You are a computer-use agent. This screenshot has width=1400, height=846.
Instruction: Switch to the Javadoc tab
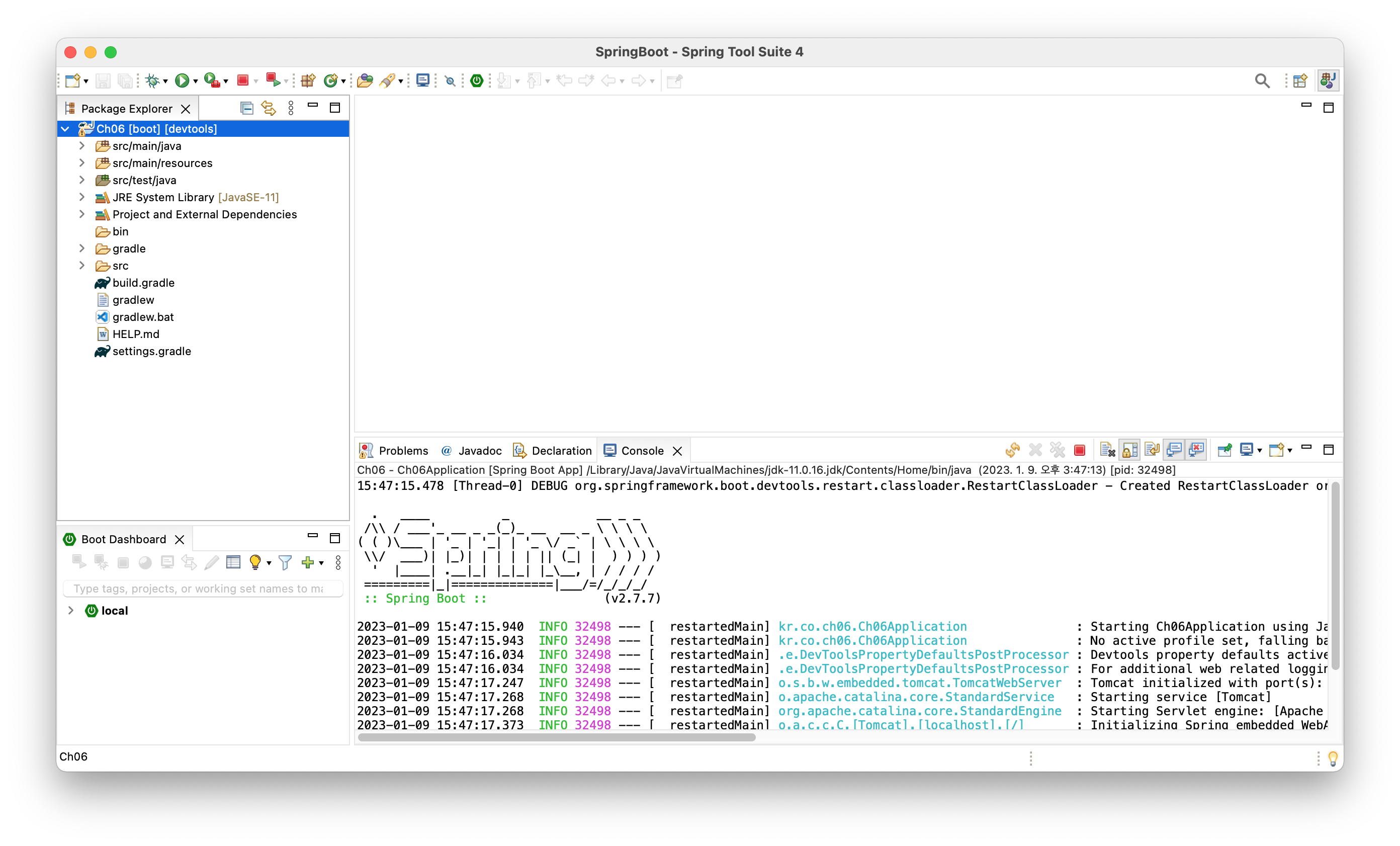coord(471,451)
